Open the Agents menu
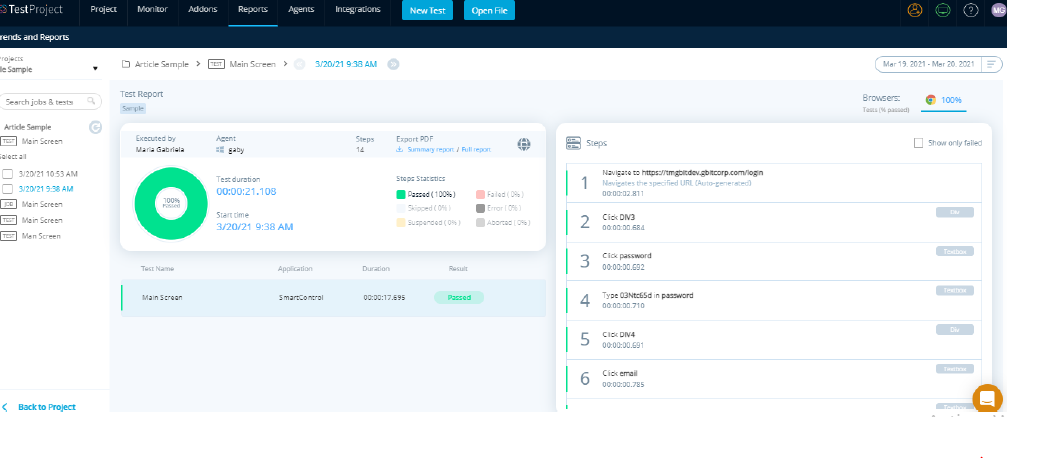 coord(301,9)
